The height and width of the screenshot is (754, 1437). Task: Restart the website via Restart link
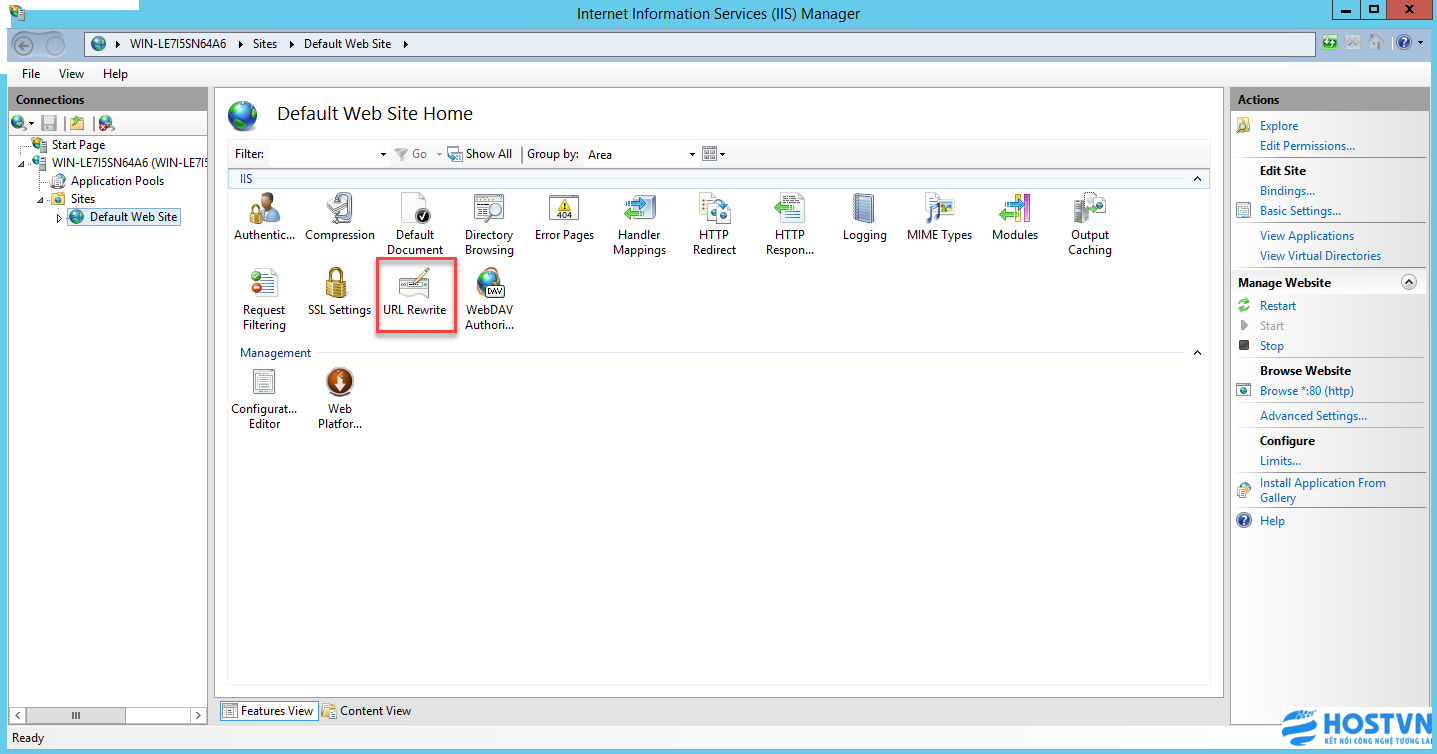pos(1277,306)
